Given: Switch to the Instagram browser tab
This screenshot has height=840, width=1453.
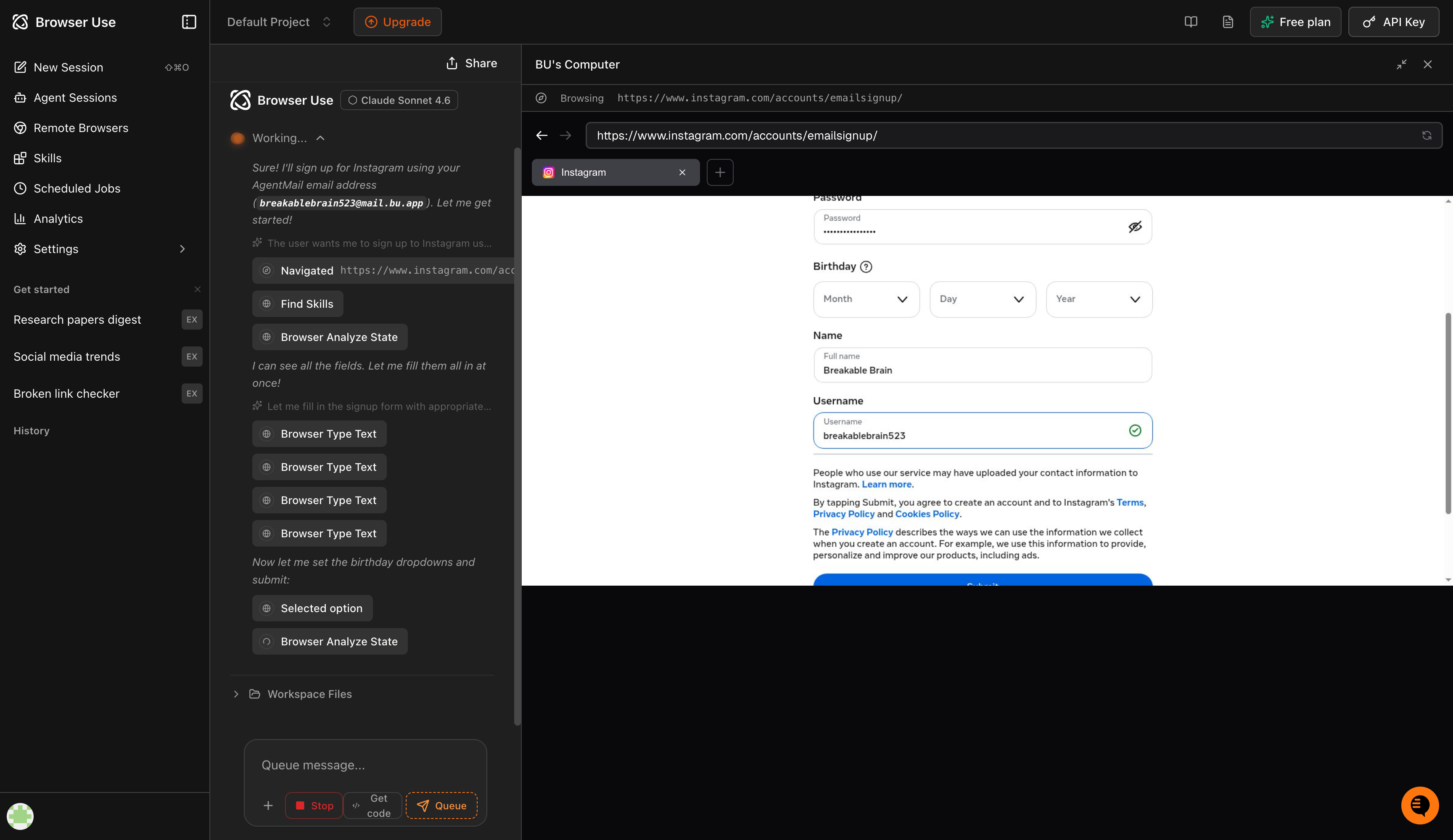Looking at the screenshot, I should coord(605,172).
